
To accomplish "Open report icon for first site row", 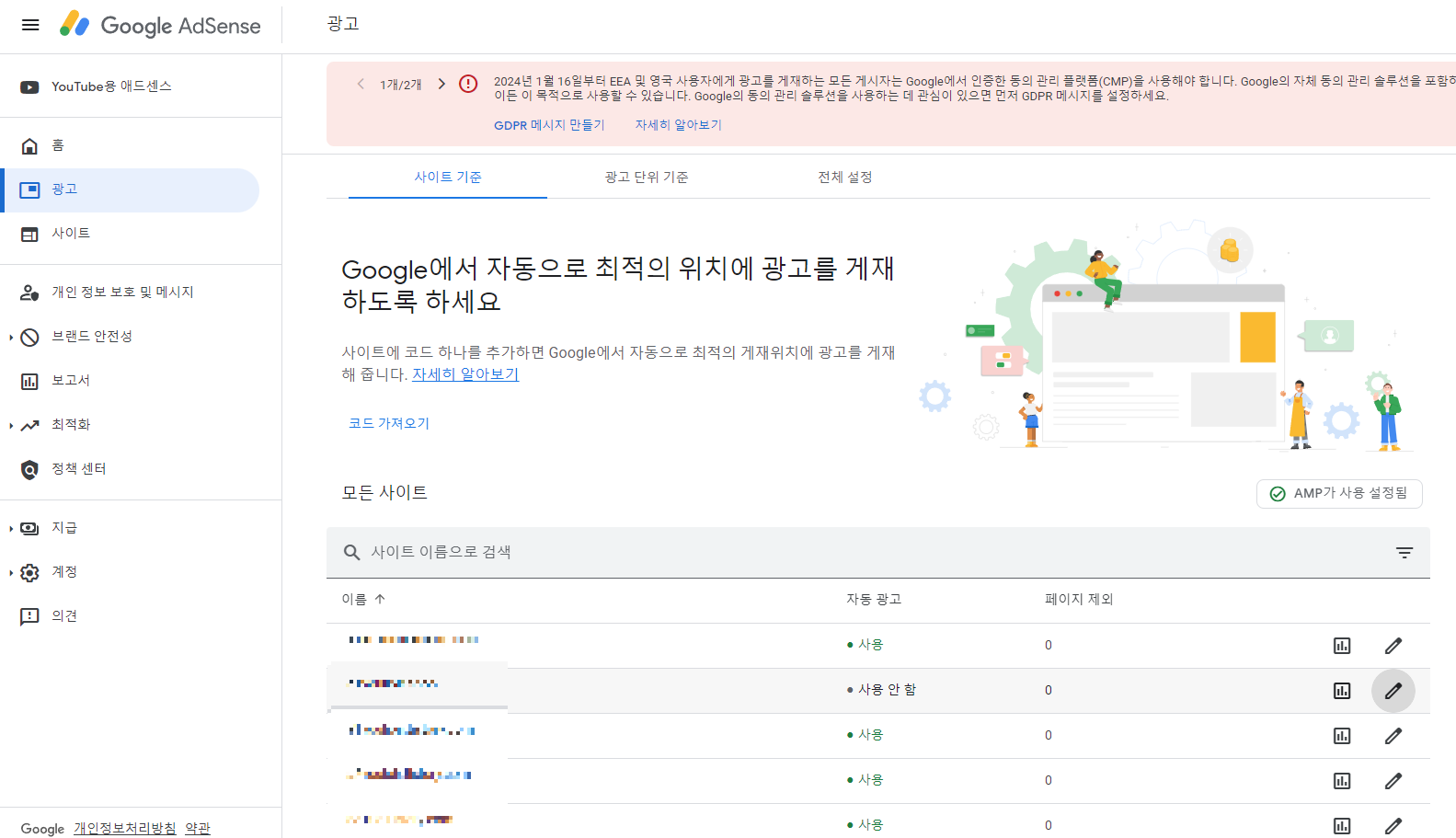I will click(x=1342, y=646).
